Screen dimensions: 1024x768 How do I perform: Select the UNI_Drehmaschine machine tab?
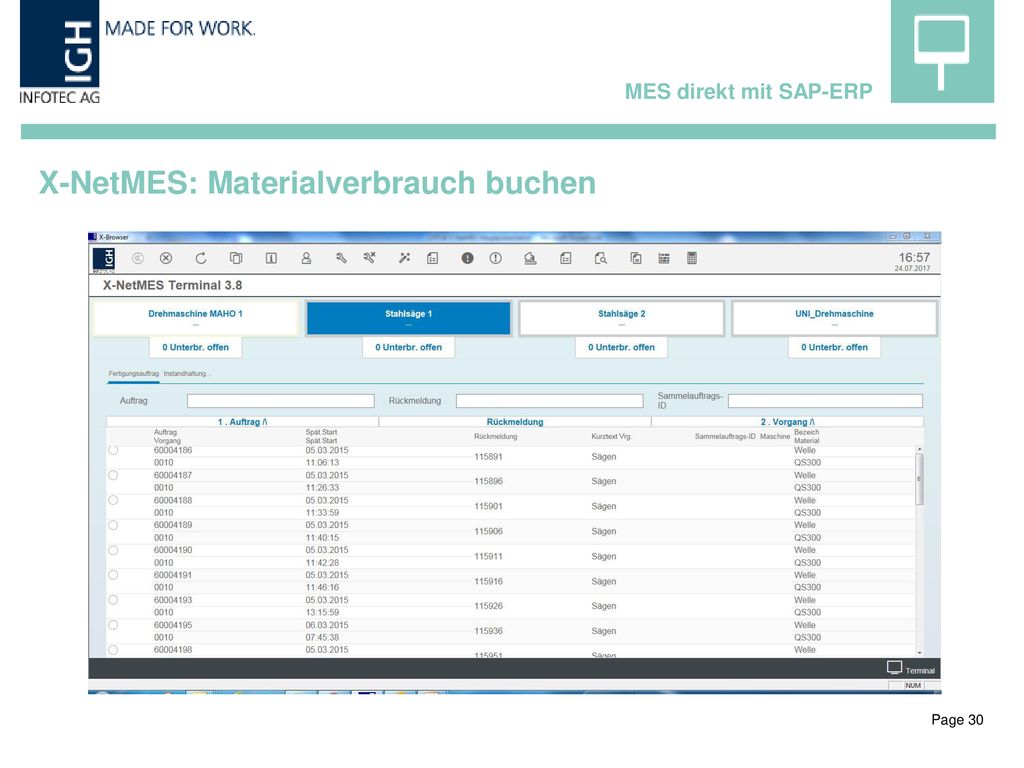[835, 317]
